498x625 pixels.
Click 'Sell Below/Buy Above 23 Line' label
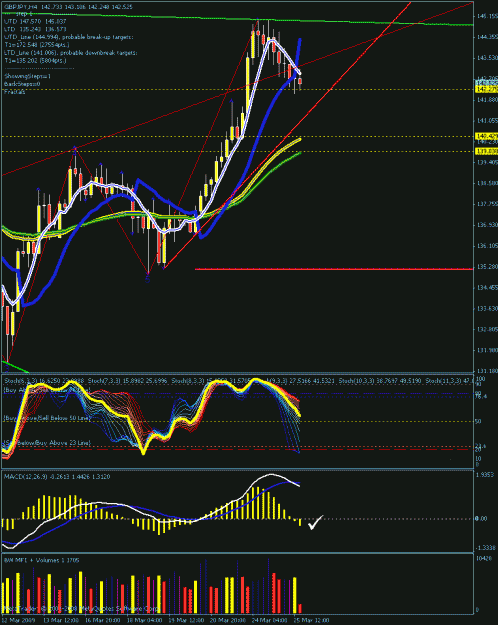(47, 443)
